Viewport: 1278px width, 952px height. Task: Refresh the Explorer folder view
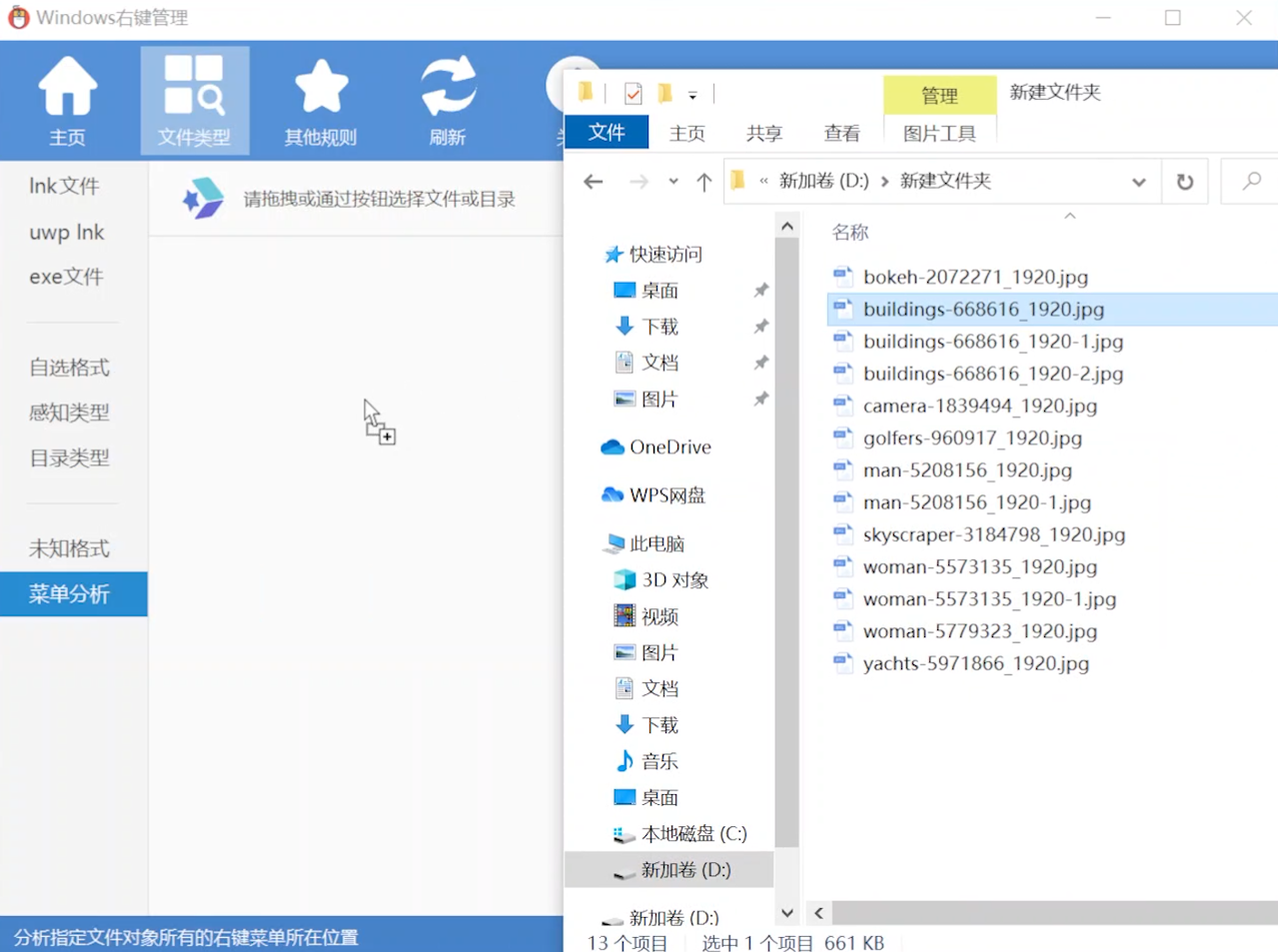pos(1185,182)
